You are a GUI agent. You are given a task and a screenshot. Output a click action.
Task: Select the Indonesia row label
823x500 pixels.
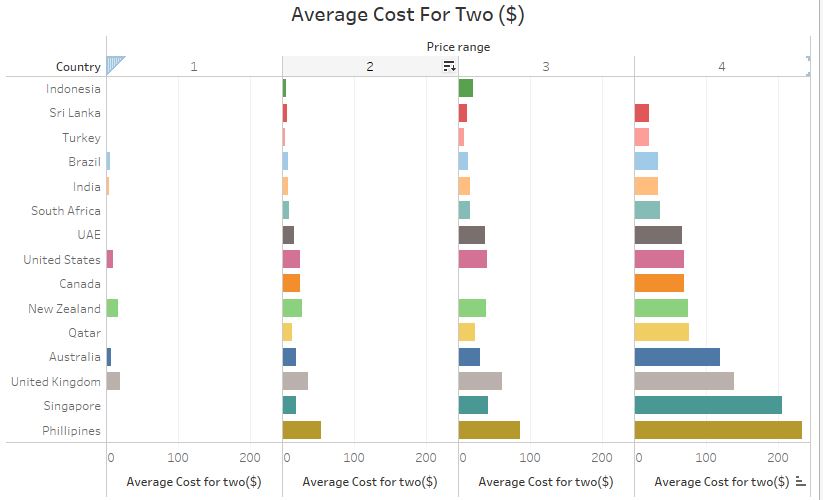point(73,89)
